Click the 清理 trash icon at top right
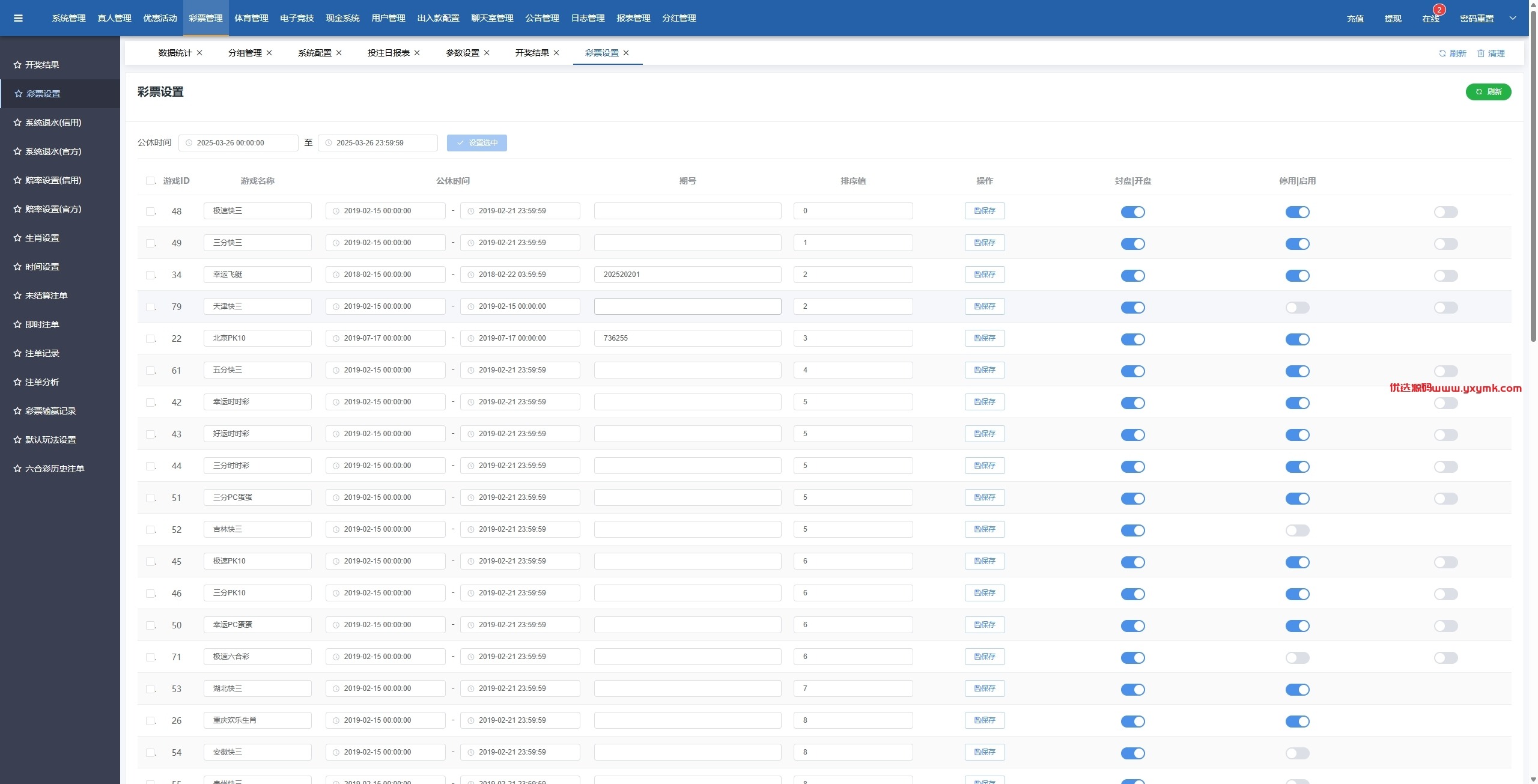The height and width of the screenshot is (784, 1538). point(1481,53)
